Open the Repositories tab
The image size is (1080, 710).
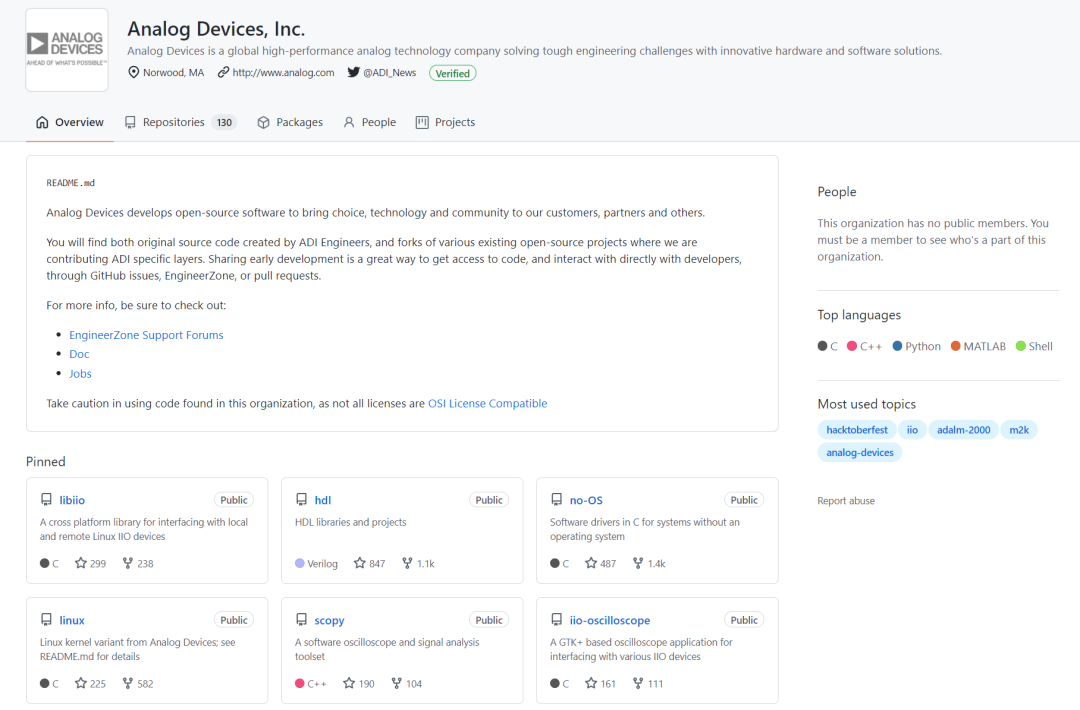(180, 122)
